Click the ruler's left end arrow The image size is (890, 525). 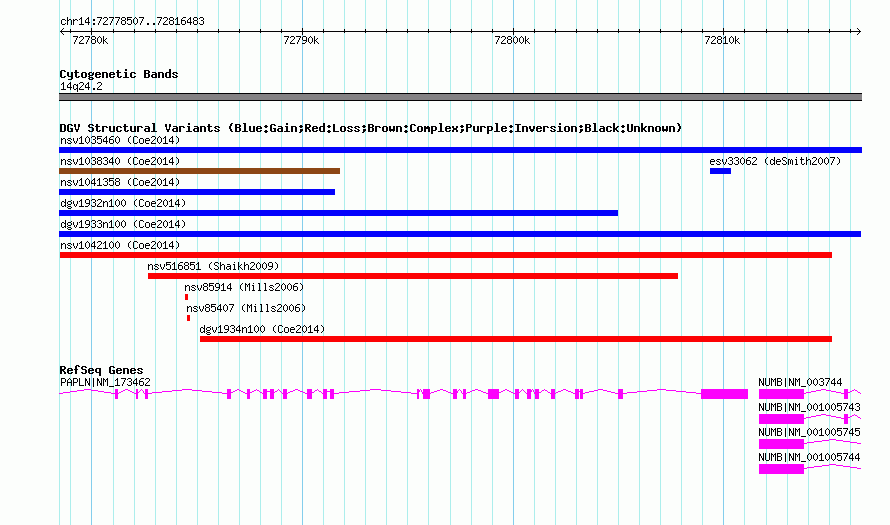point(62,32)
